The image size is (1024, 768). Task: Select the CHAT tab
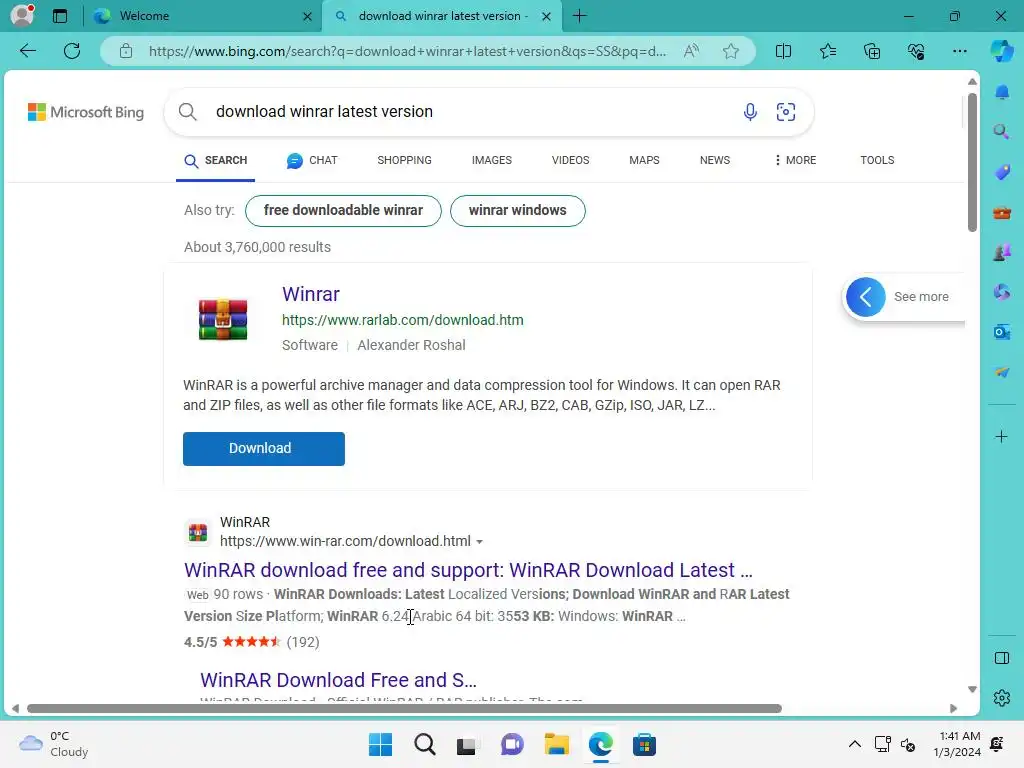tap(312, 160)
